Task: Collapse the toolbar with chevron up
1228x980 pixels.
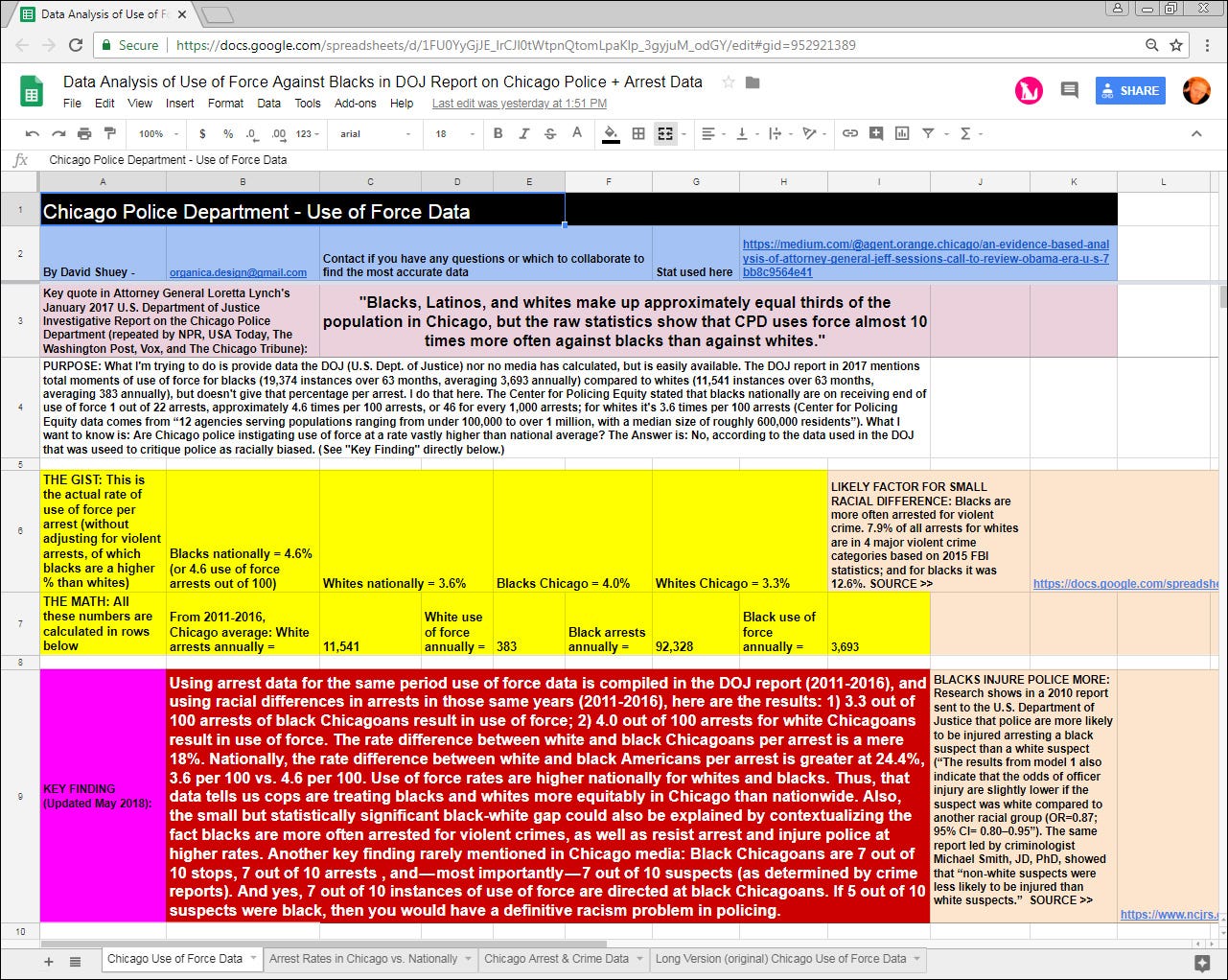Action: coord(1196,133)
